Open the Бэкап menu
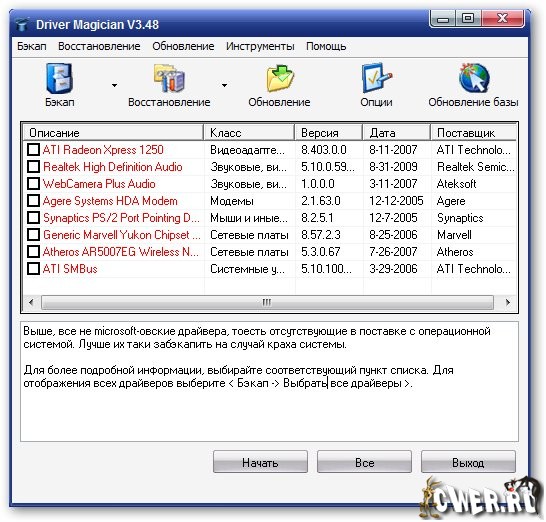Image resolution: width=546 pixels, height=522 pixels. (x=32, y=46)
